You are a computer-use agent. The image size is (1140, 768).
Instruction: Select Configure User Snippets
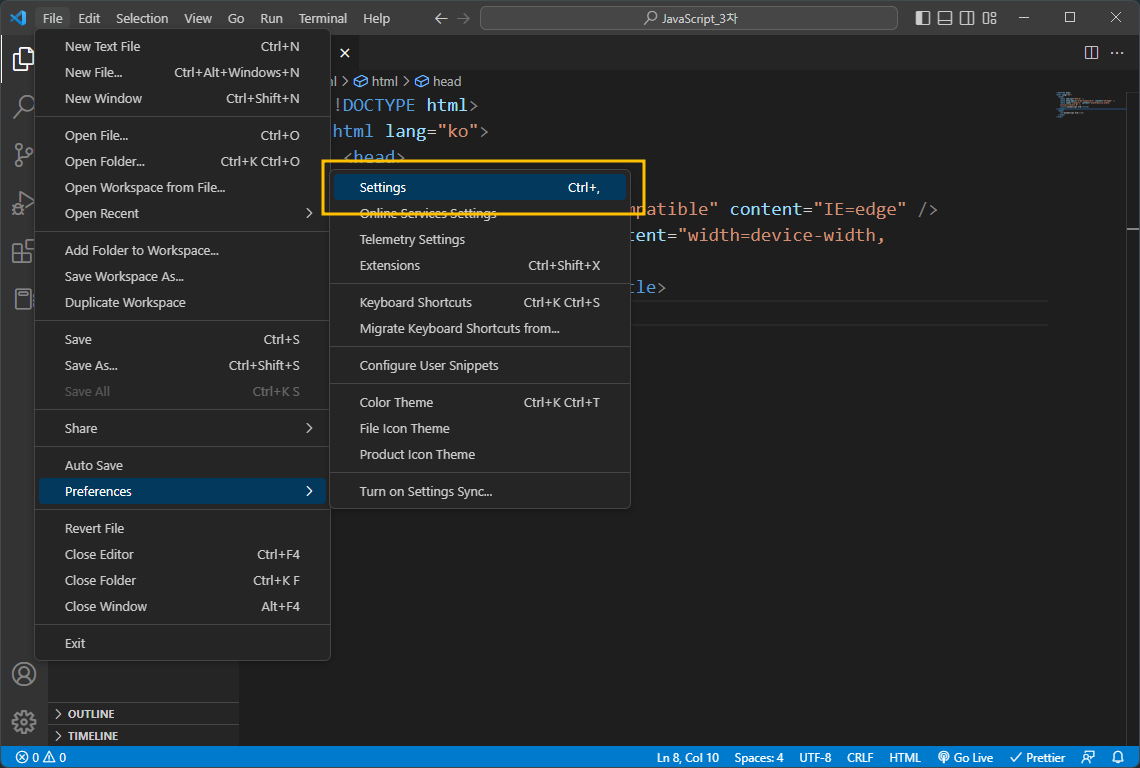coord(480,366)
